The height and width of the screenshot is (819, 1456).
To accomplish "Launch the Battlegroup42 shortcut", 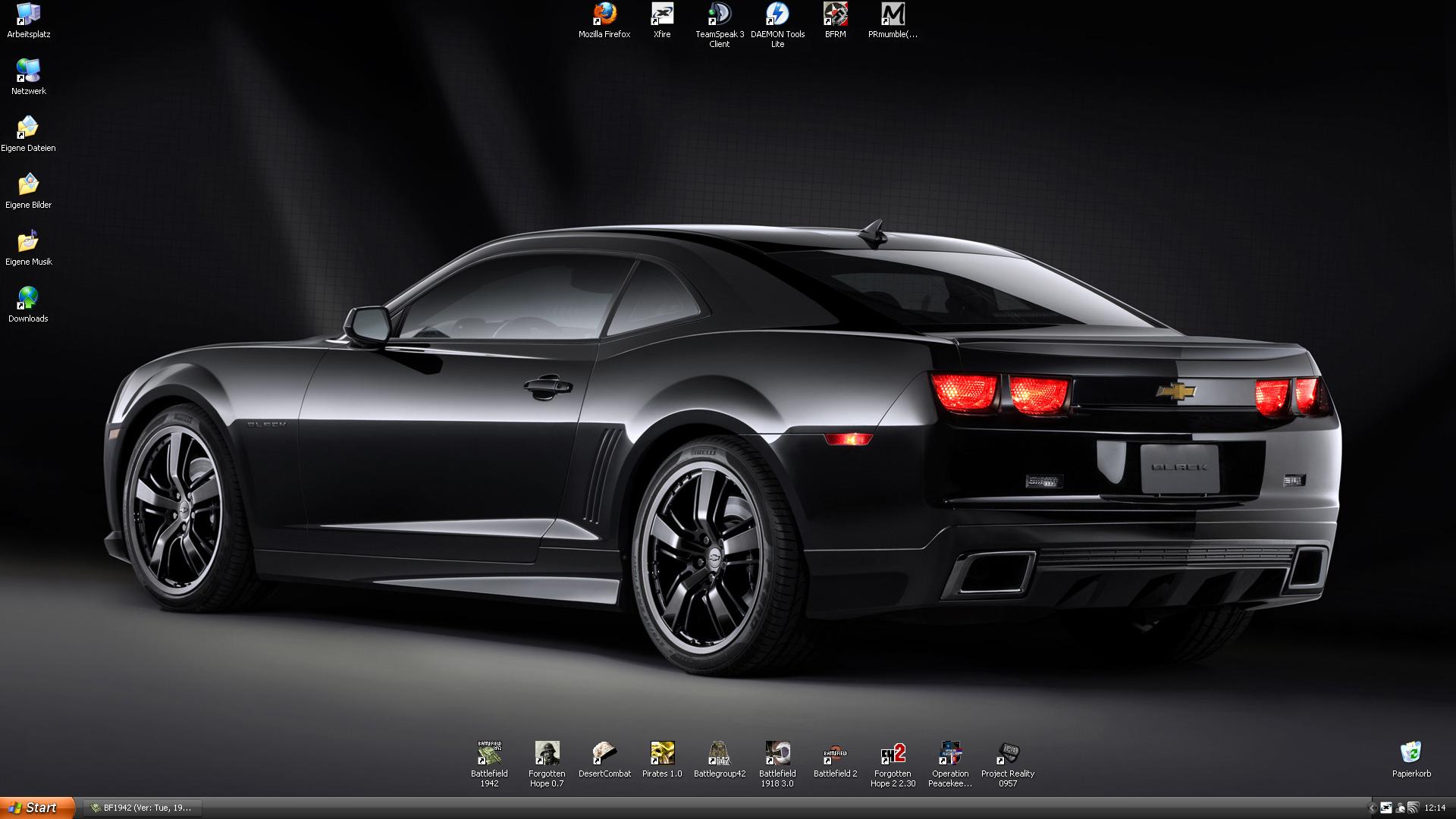I will (720, 760).
